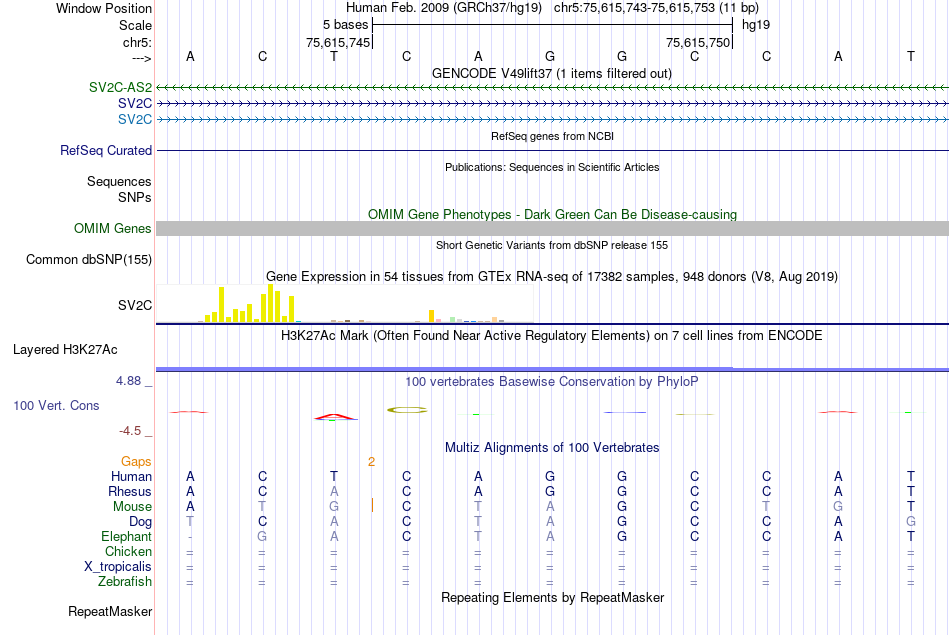Click the orange Gaps label
The width and height of the screenshot is (950, 635).
(x=136, y=462)
